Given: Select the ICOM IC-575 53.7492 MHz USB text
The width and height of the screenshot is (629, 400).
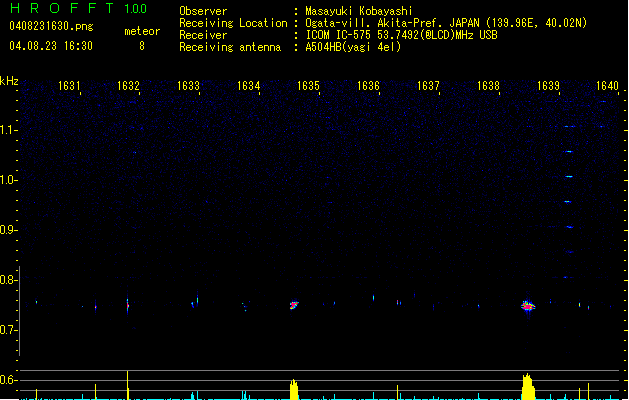Looking at the screenshot, I should [x=401, y=35].
